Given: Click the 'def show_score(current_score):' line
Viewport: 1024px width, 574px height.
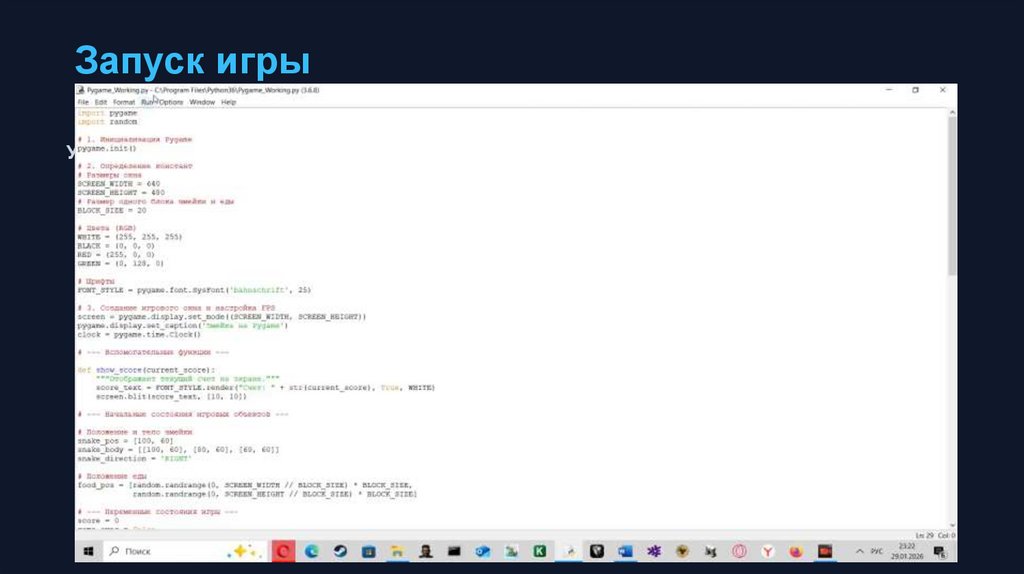Looking at the screenshot, I should click(x=146, y=370).
